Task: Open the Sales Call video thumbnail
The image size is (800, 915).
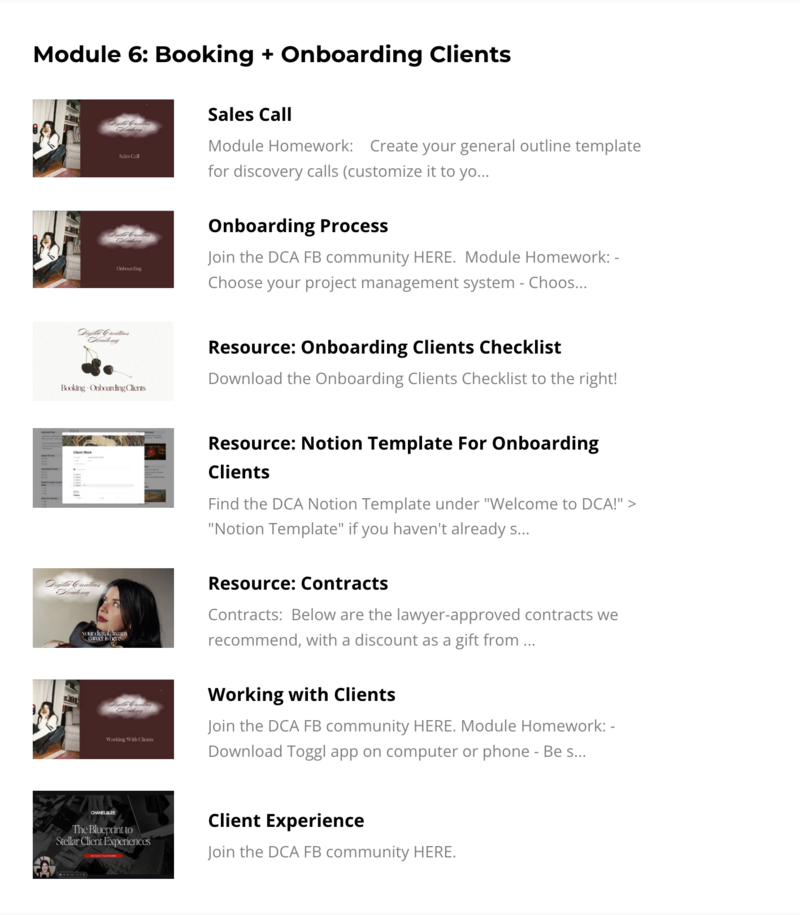Action: pyautogui.click(x=103, y=138)
